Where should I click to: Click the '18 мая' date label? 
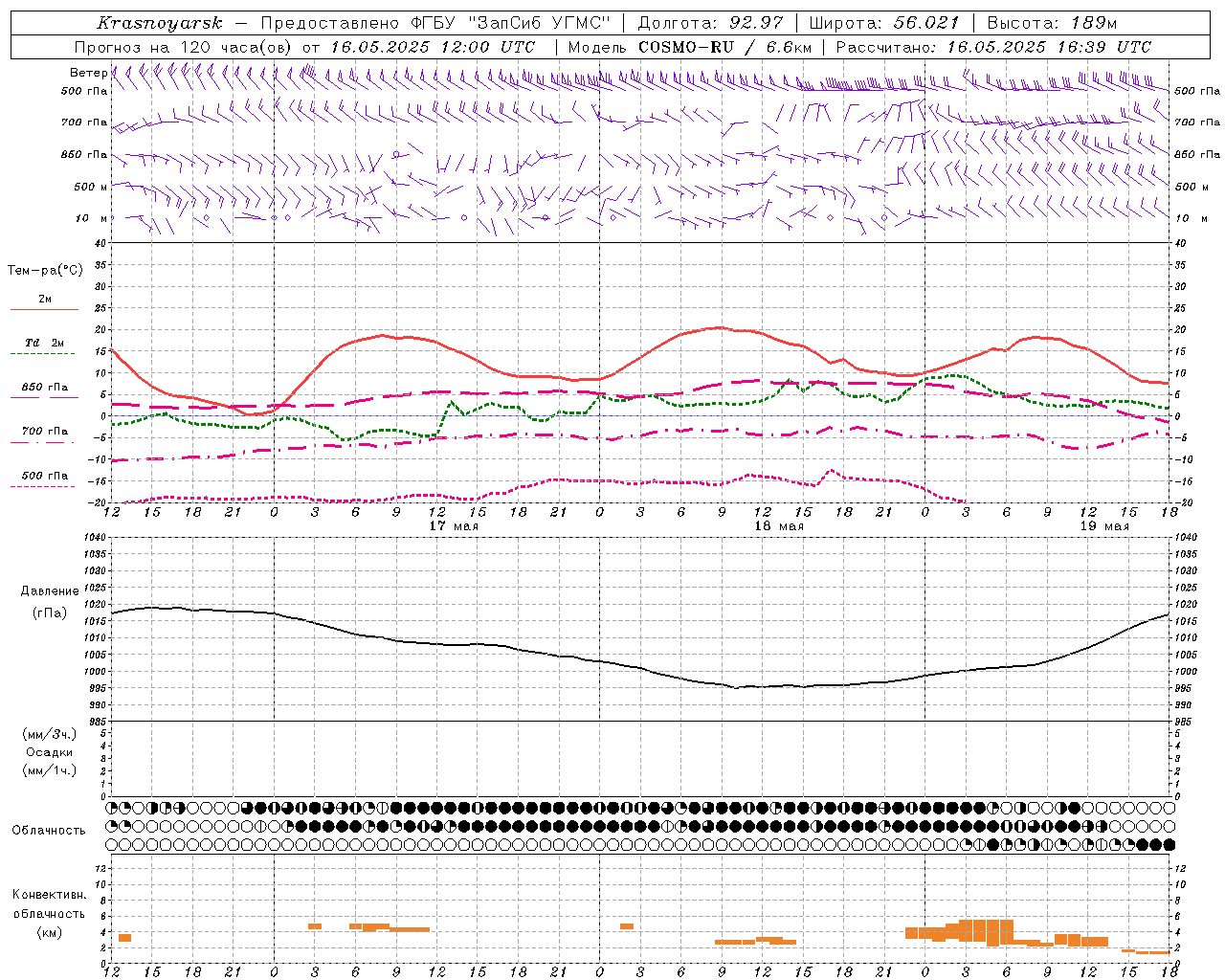pyautogui.click(x=779, y=526)
